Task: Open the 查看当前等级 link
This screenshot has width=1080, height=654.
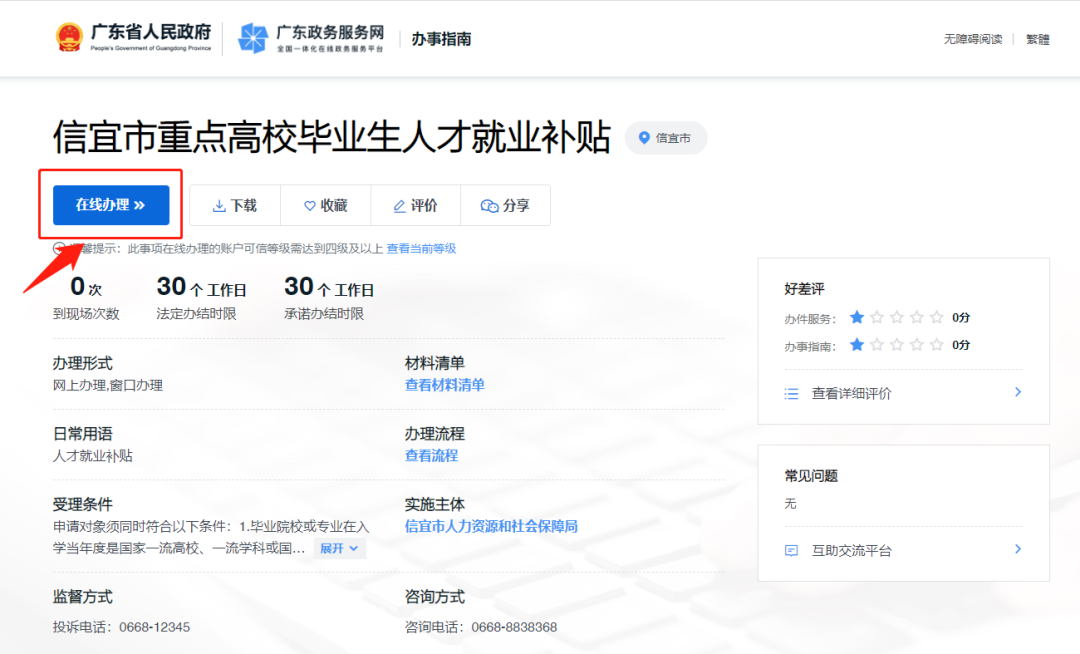Action: (x=421, y=249)
